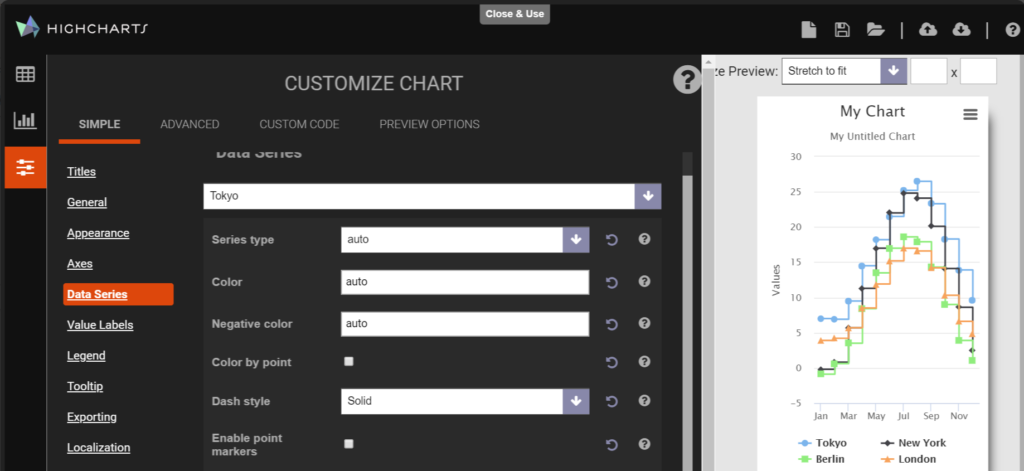Open the Value Labels section

click(100, 325)
